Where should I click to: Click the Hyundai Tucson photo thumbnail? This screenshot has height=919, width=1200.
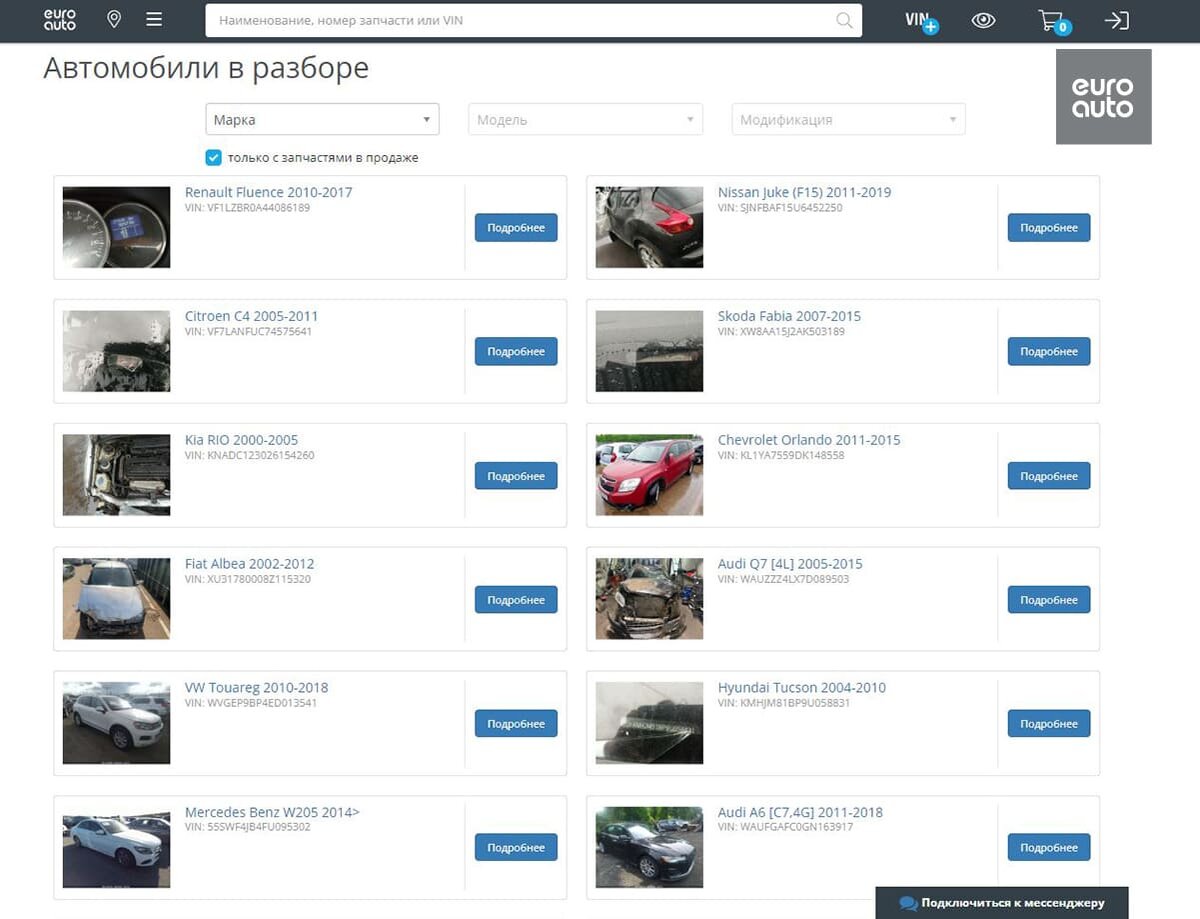tap(649, 723)
